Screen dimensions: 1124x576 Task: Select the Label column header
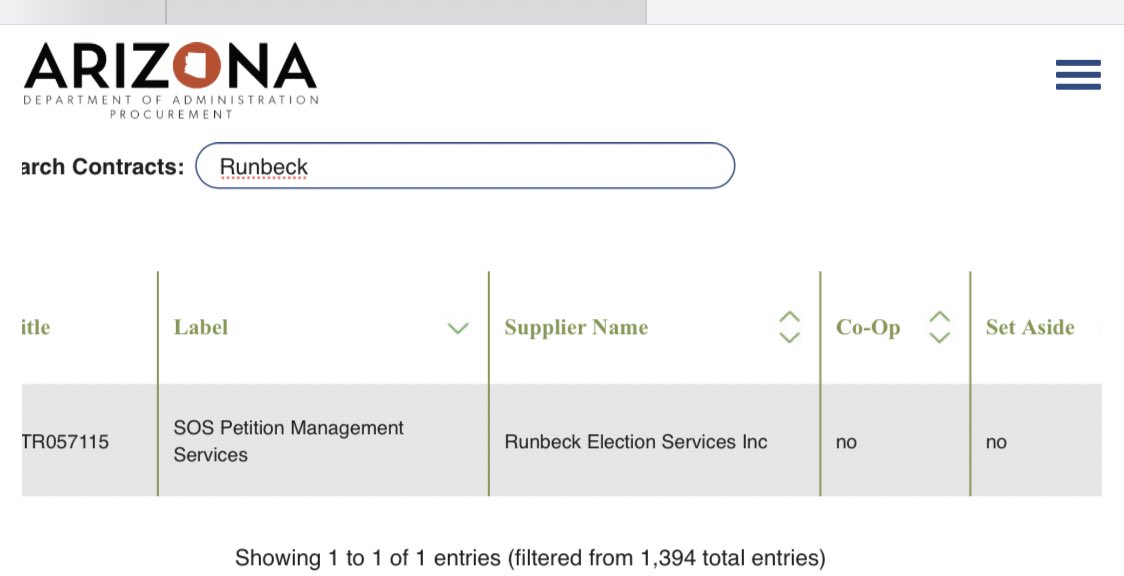coord(201,328)
